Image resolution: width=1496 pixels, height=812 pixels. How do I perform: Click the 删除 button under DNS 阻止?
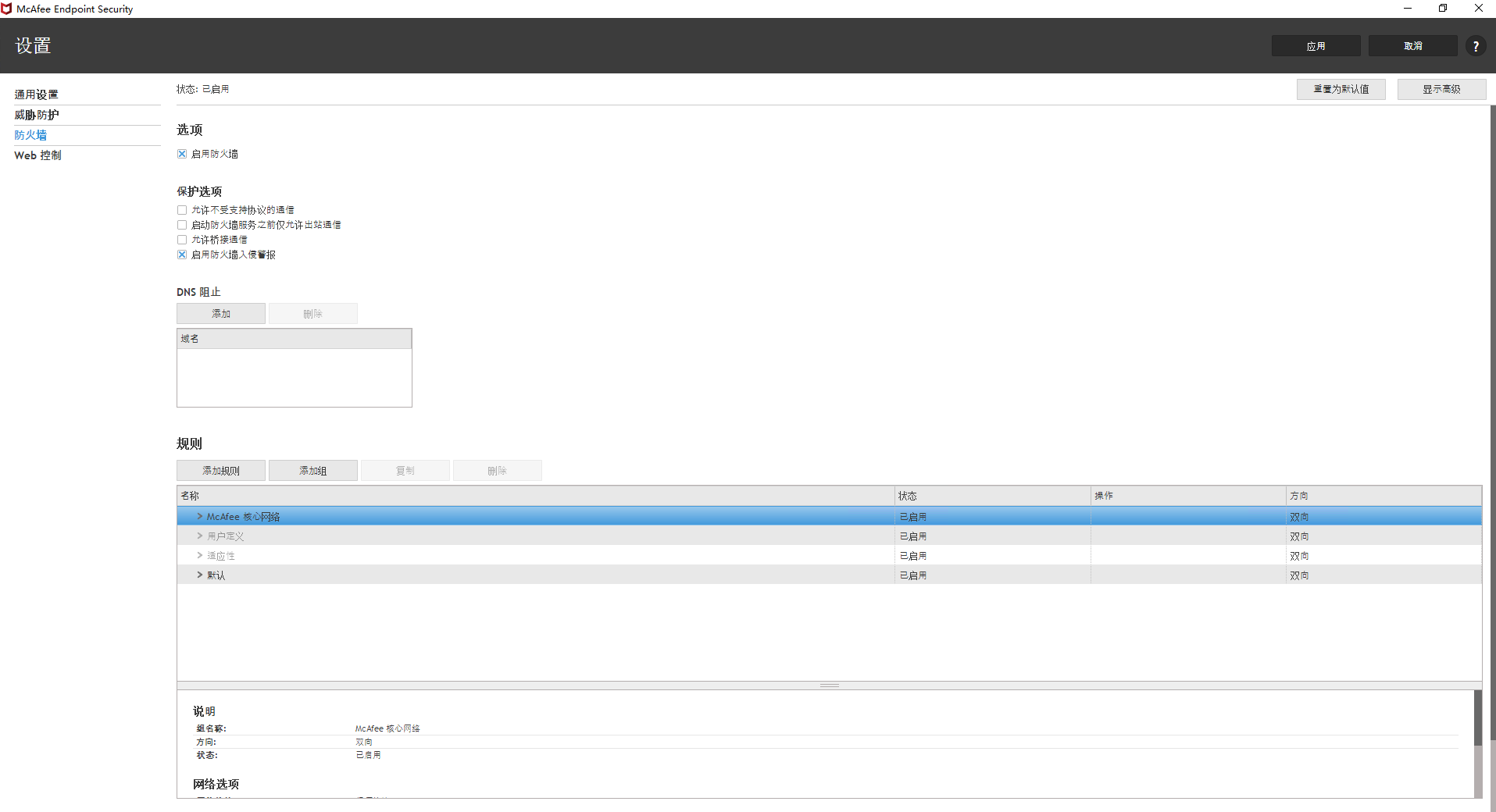(313, 314)
